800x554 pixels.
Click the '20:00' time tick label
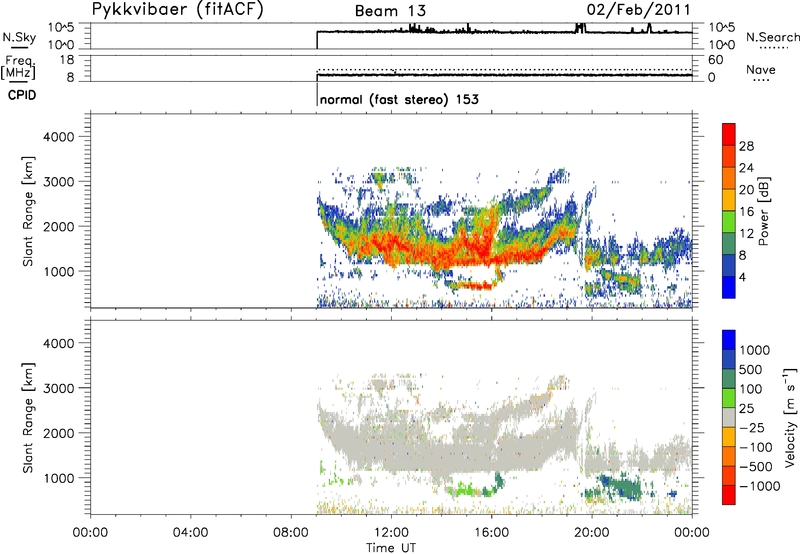coord(592,533)
